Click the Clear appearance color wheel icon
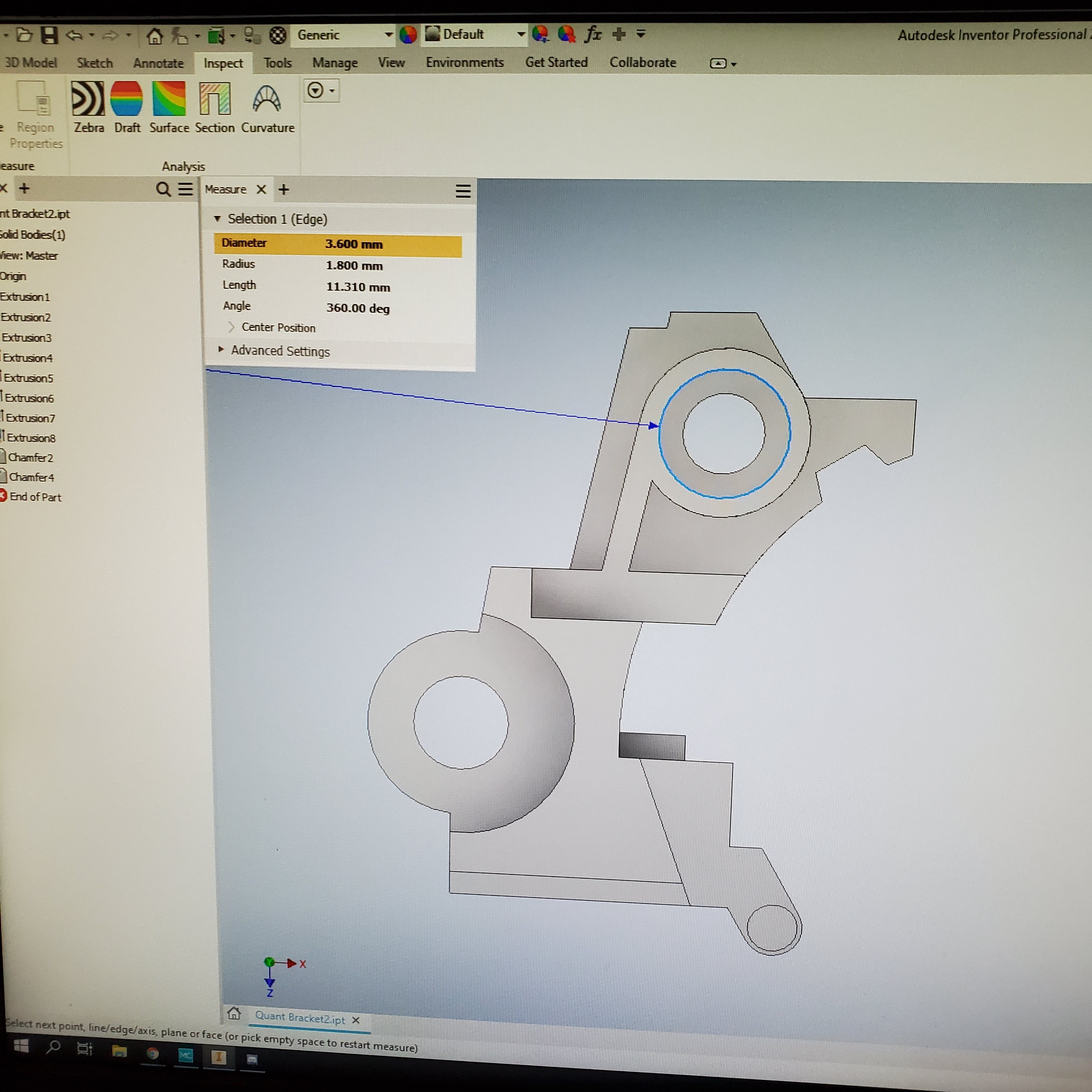 566,34
